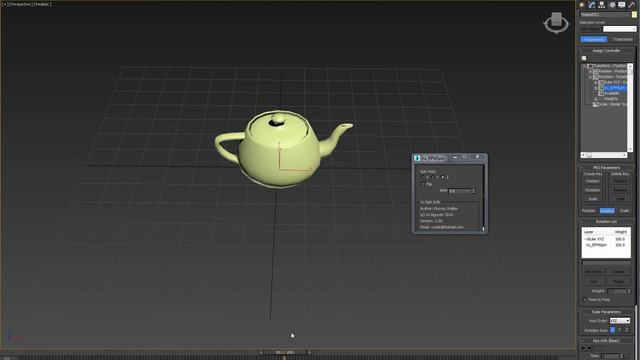
Task: Open the Axis Order XYZ dropdown
Action: click(x=620, y=321)
